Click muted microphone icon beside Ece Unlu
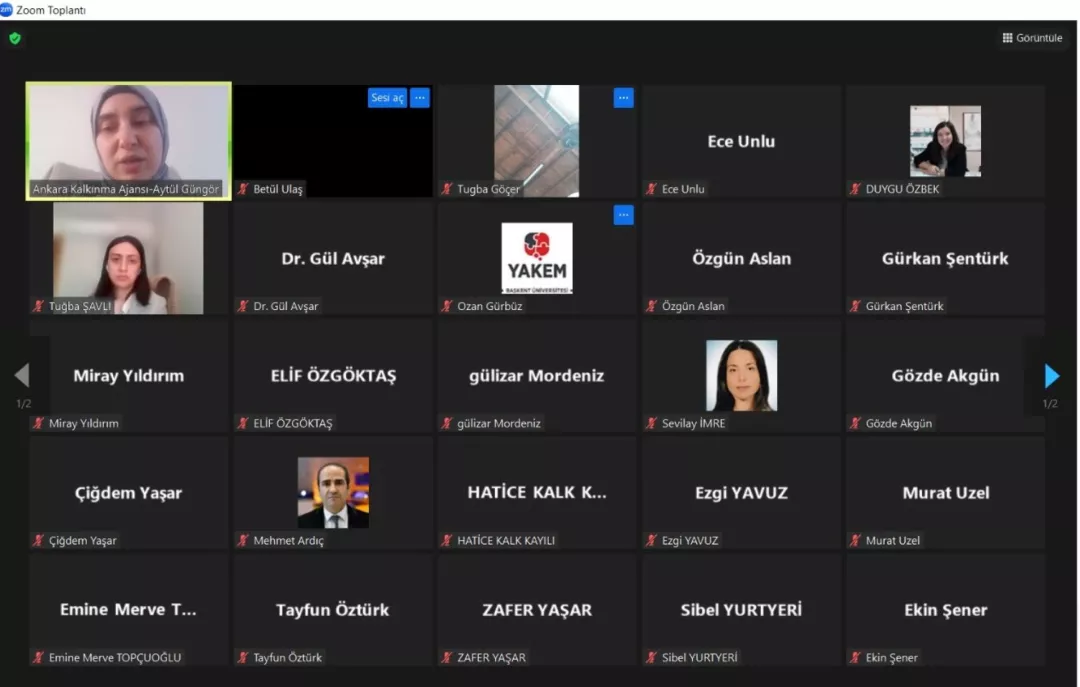 click(x=651, y=189)
